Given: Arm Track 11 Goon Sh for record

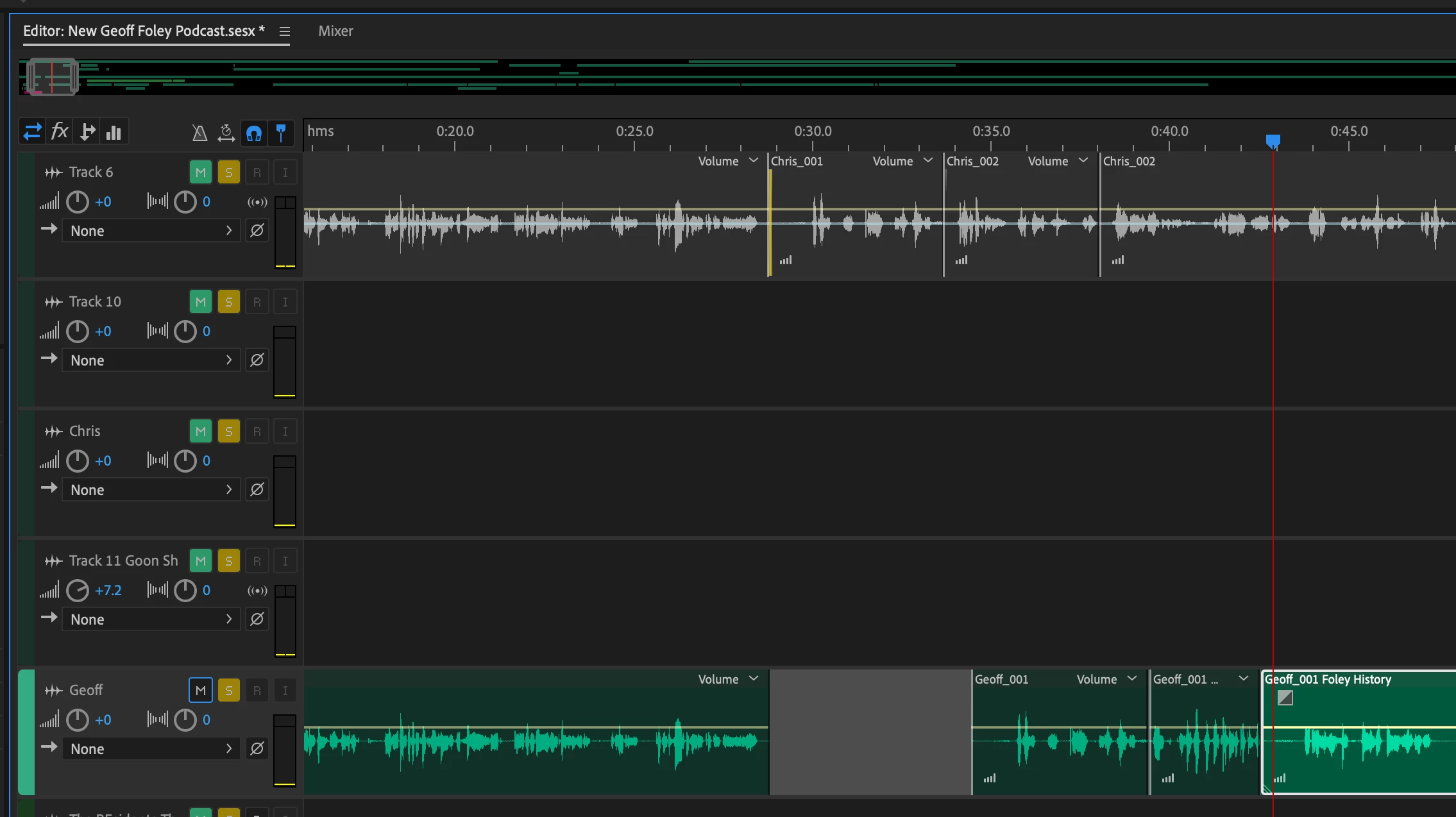Looking at the screenshot, I should click(x=257, y=560).
